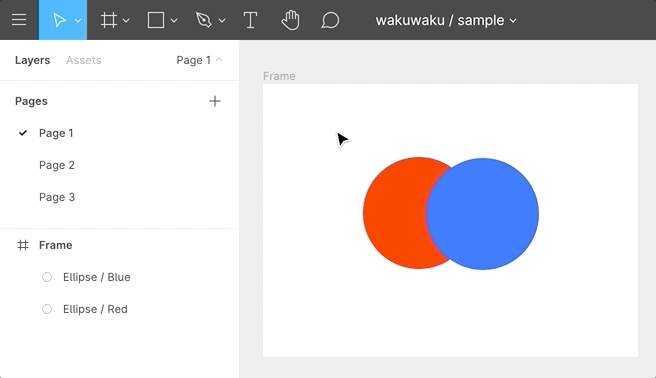Expand the Frame tool options chevron
The width and height of the screenshot is (656, 378).
pos(126,20)
